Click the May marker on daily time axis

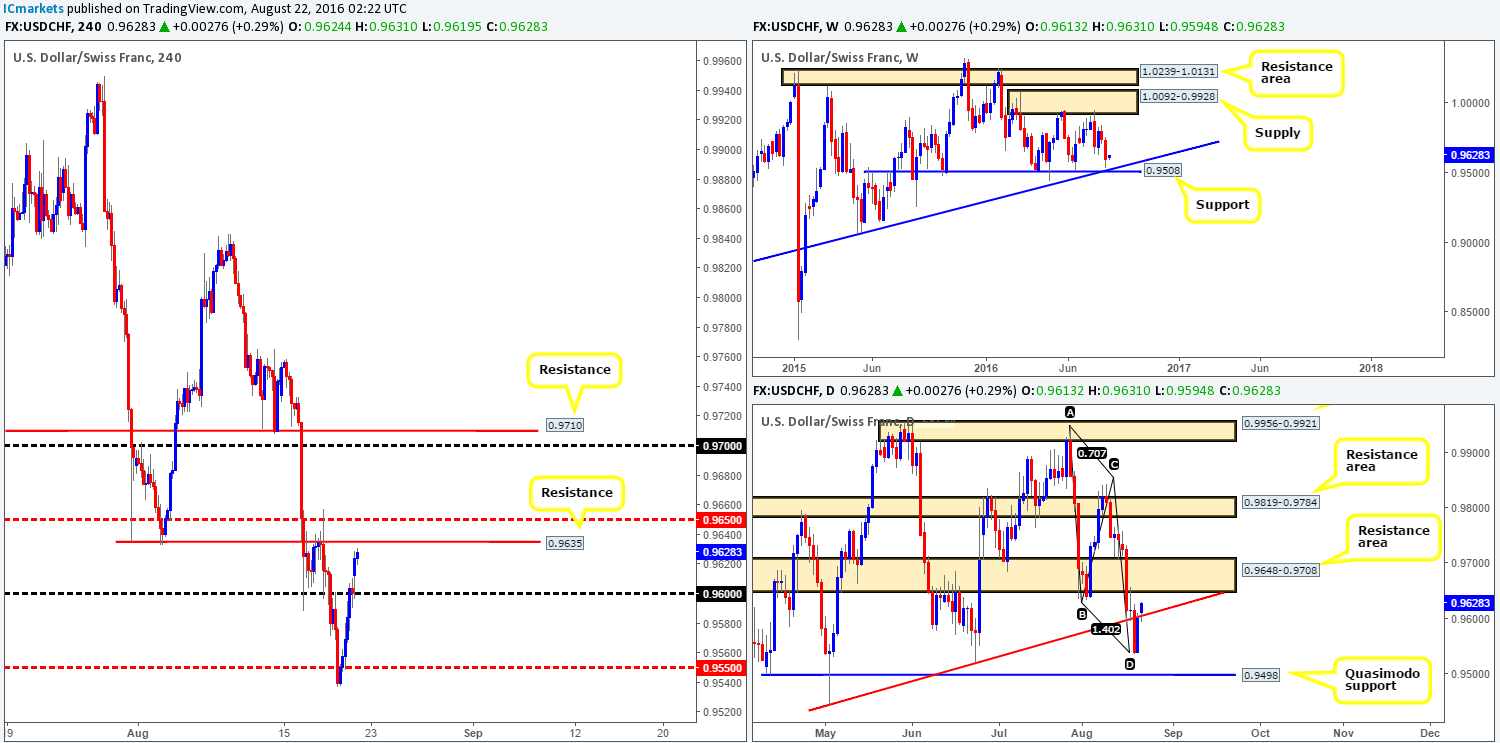point(824,731)
